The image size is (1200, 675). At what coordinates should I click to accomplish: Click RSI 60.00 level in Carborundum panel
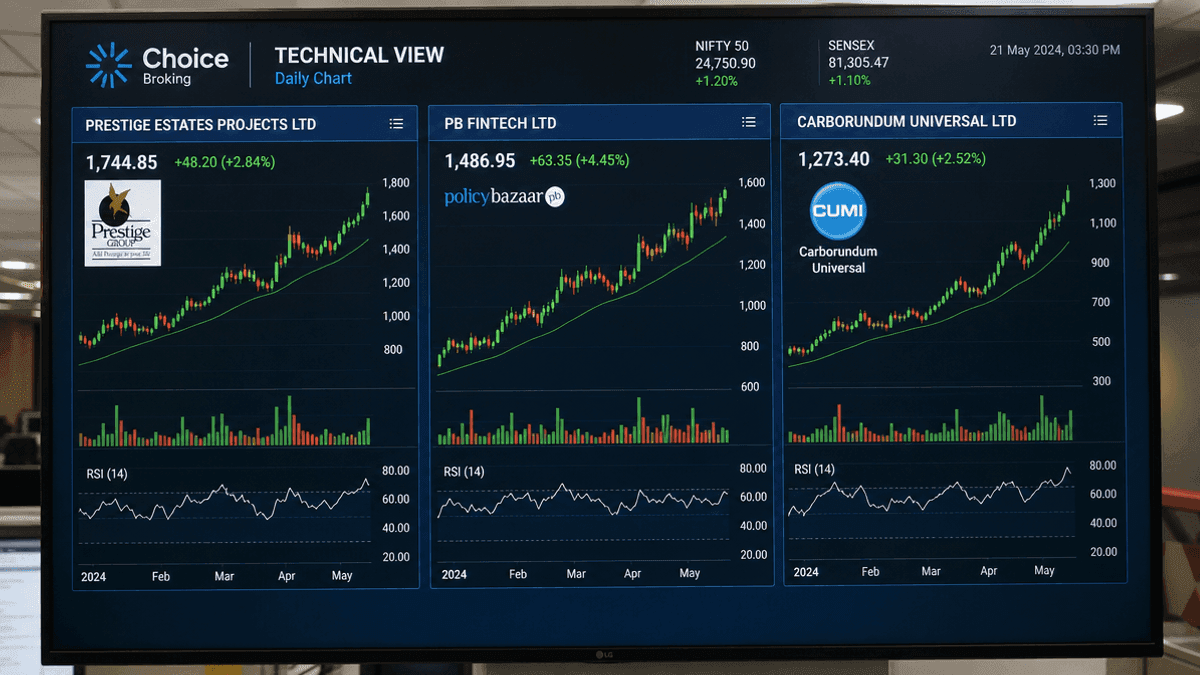click(x=1103, y=494)
